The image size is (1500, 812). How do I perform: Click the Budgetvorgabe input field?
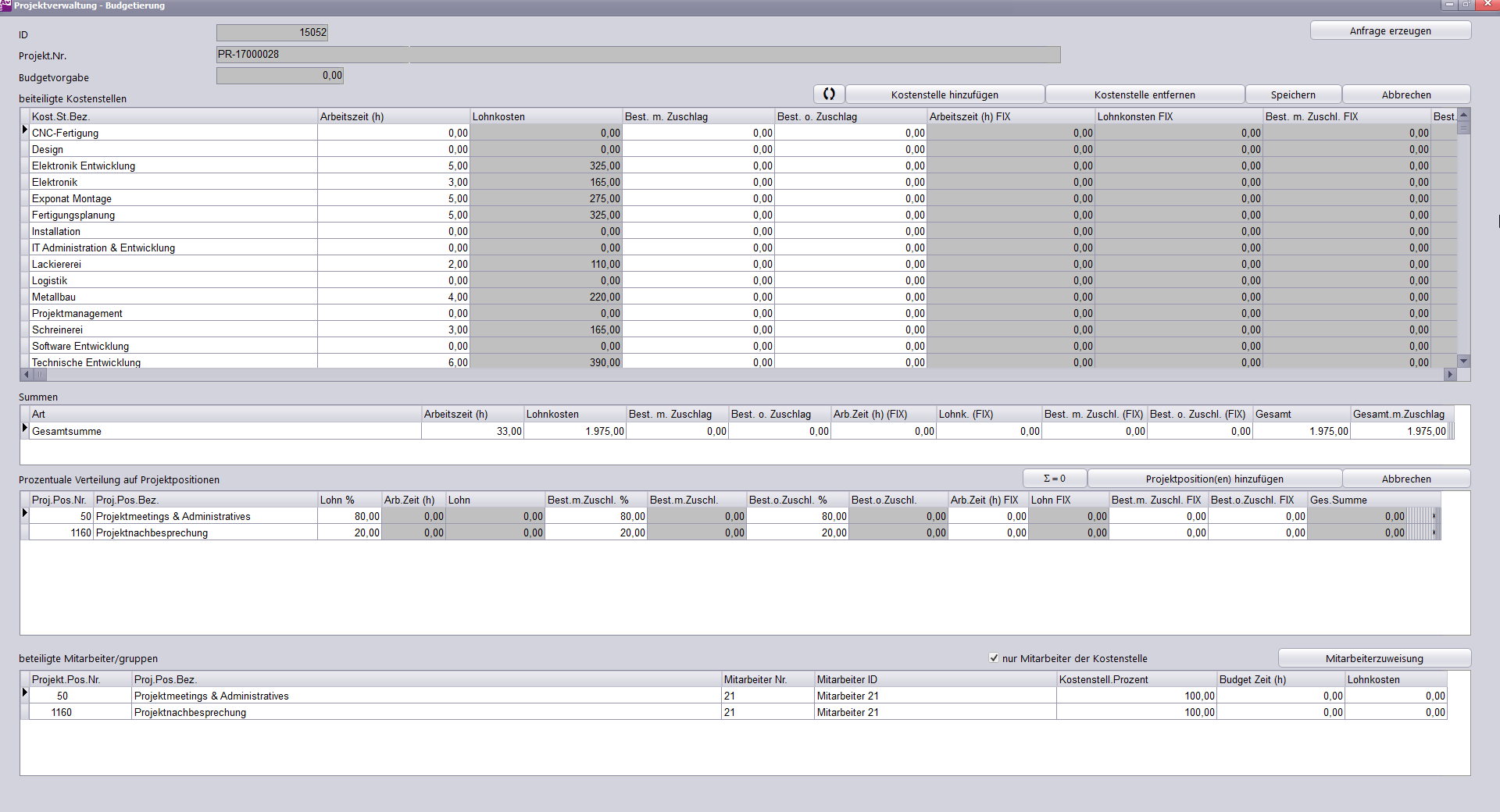point(280,76)
